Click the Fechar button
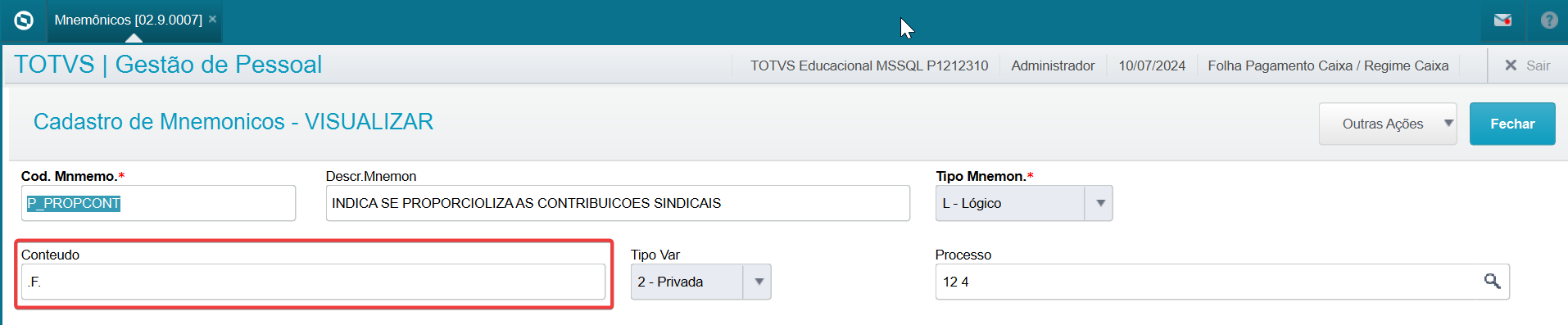1568x325 pixels. (1512, 124)
